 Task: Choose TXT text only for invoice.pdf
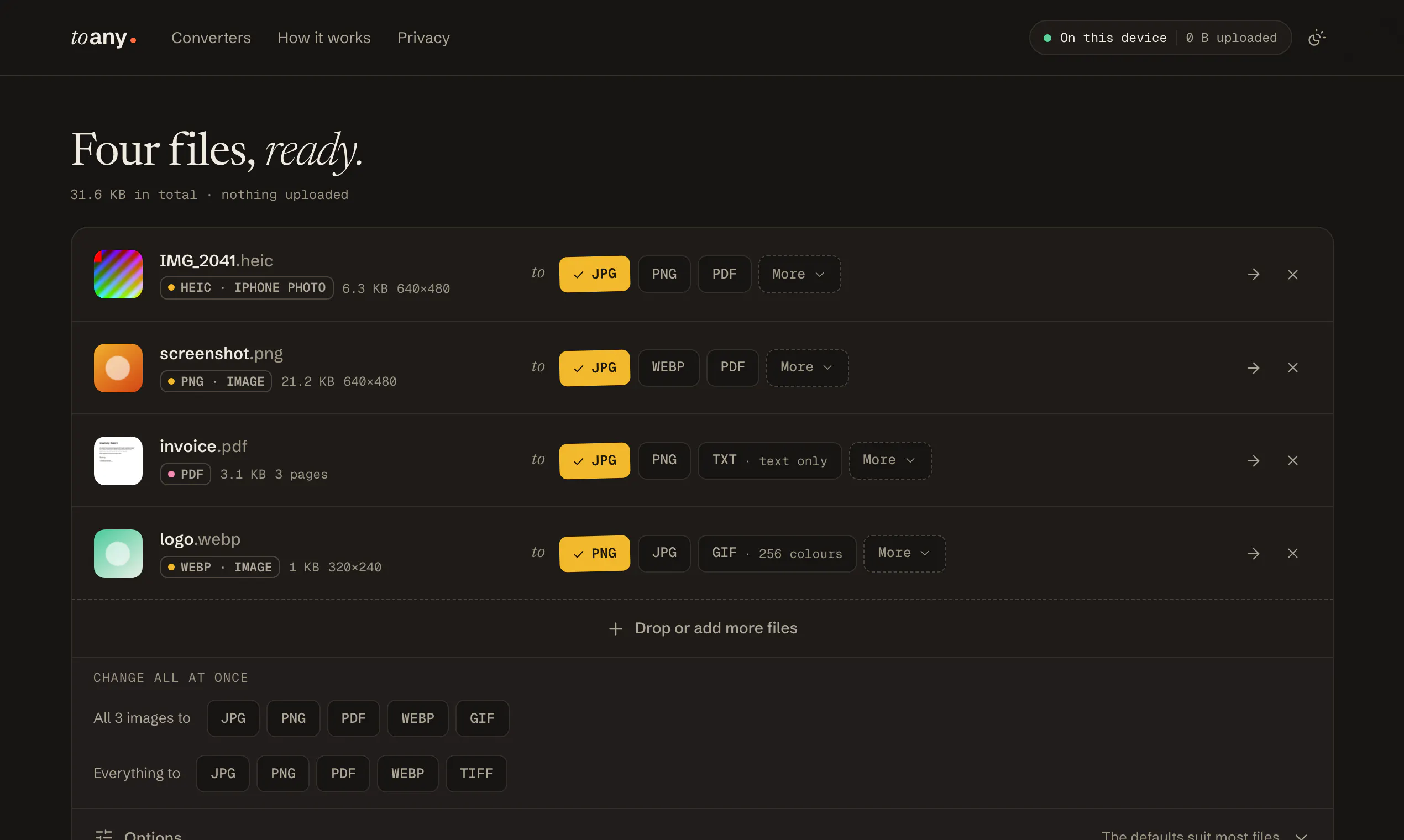[769, 461]
